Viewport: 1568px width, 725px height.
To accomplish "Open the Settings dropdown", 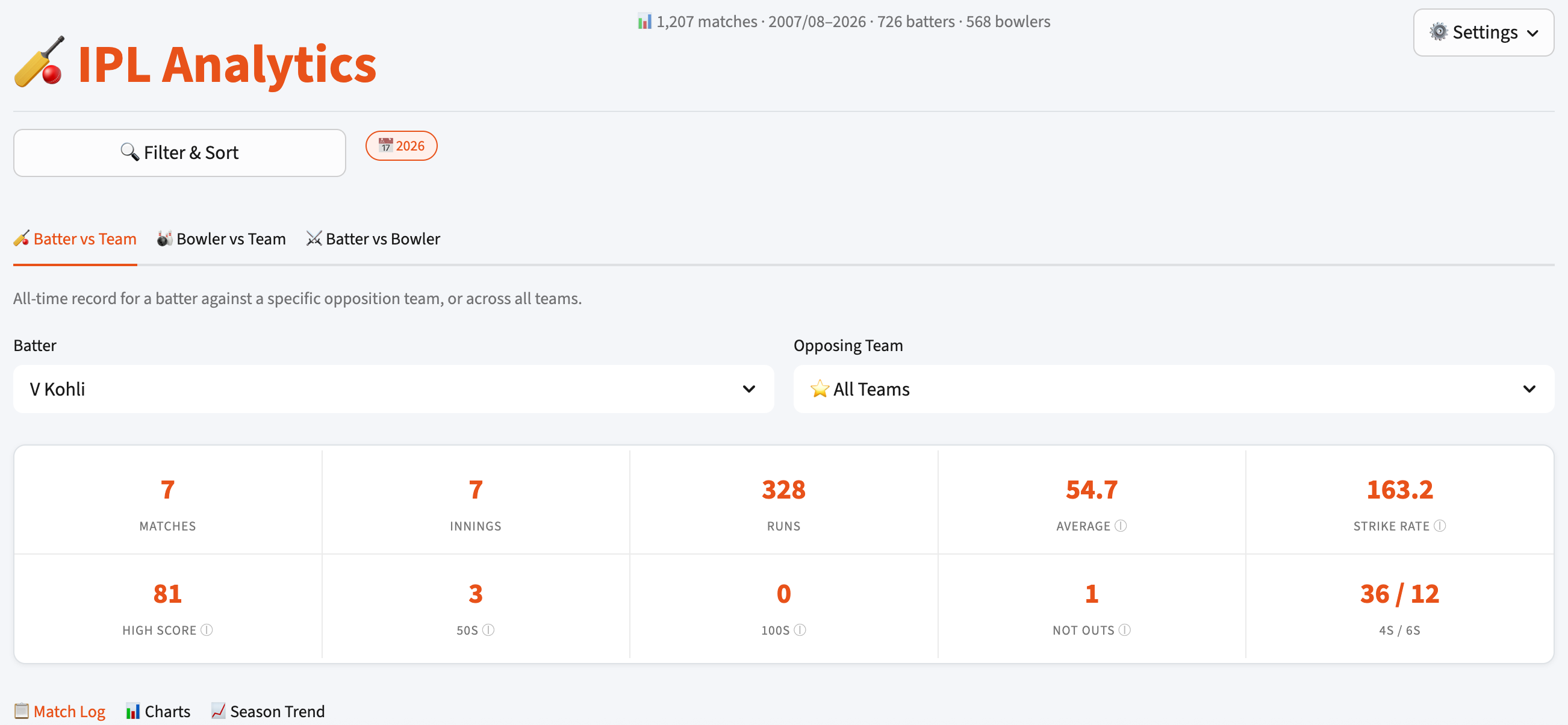I will point(1483,33).
